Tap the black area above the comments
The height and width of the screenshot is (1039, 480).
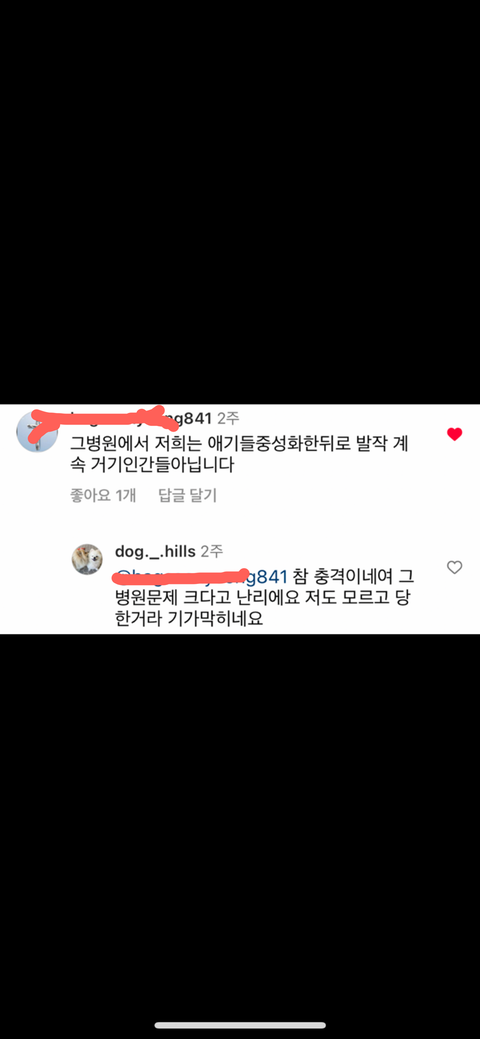(240, 202)
